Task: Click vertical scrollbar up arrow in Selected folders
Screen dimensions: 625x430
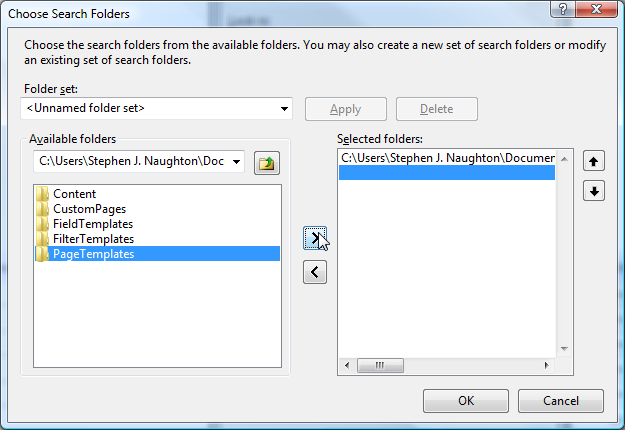Action: pos(564,159)
